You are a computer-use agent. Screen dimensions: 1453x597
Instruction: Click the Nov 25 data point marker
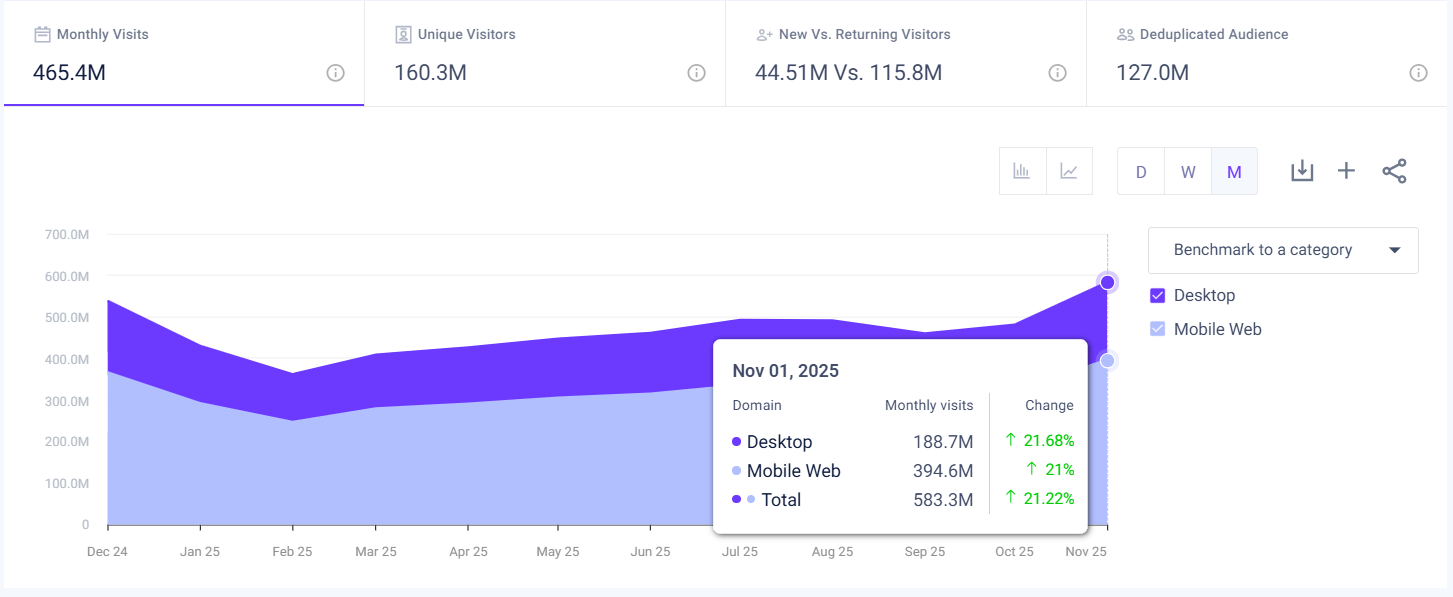tap(1107, 282)
